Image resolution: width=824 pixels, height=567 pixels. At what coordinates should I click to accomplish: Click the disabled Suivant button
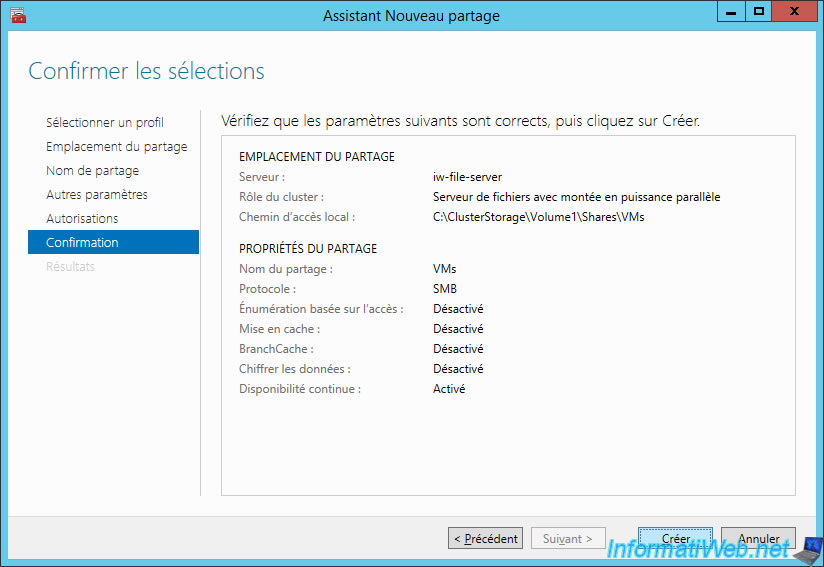tap(568, 538)
